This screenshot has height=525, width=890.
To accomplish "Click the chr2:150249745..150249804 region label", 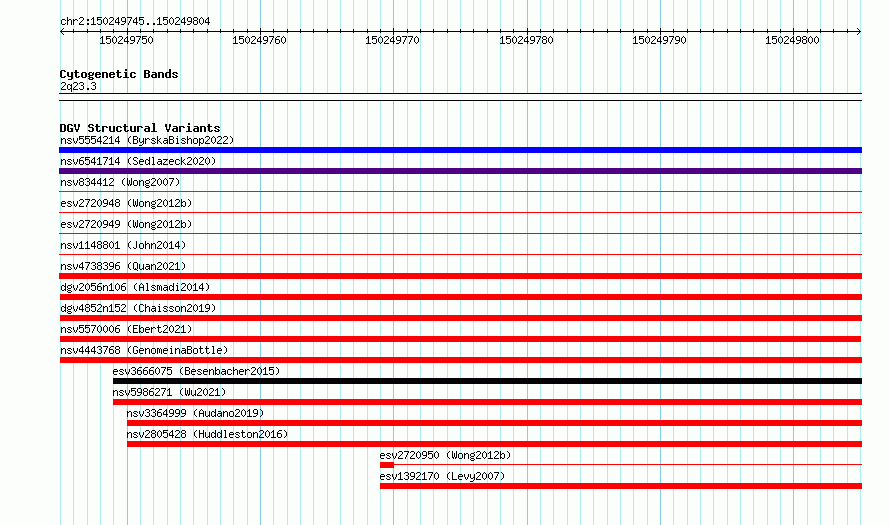I will coord(135,21).
